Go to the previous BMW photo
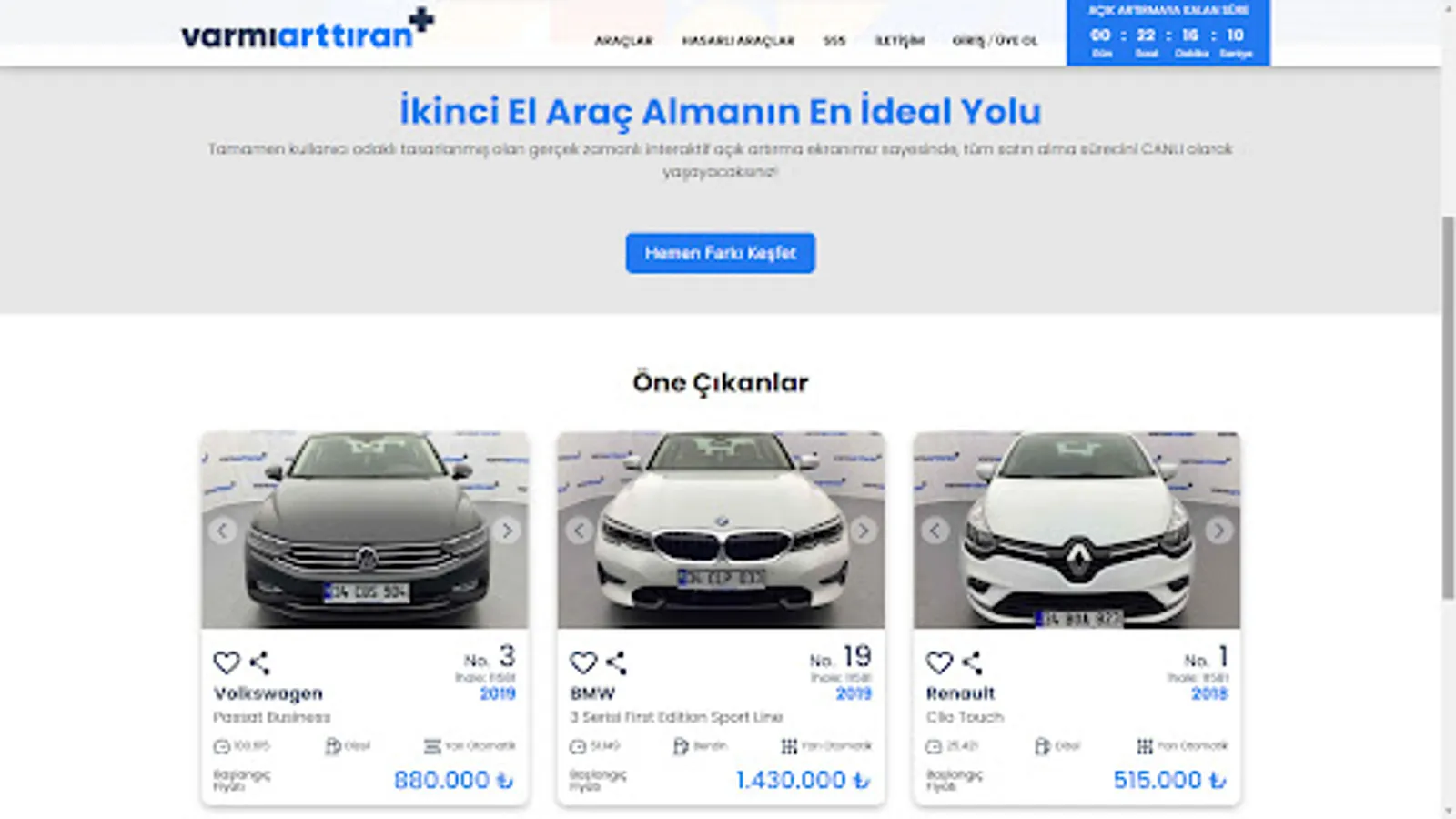The image size is (1456, 819). [580, 531]
